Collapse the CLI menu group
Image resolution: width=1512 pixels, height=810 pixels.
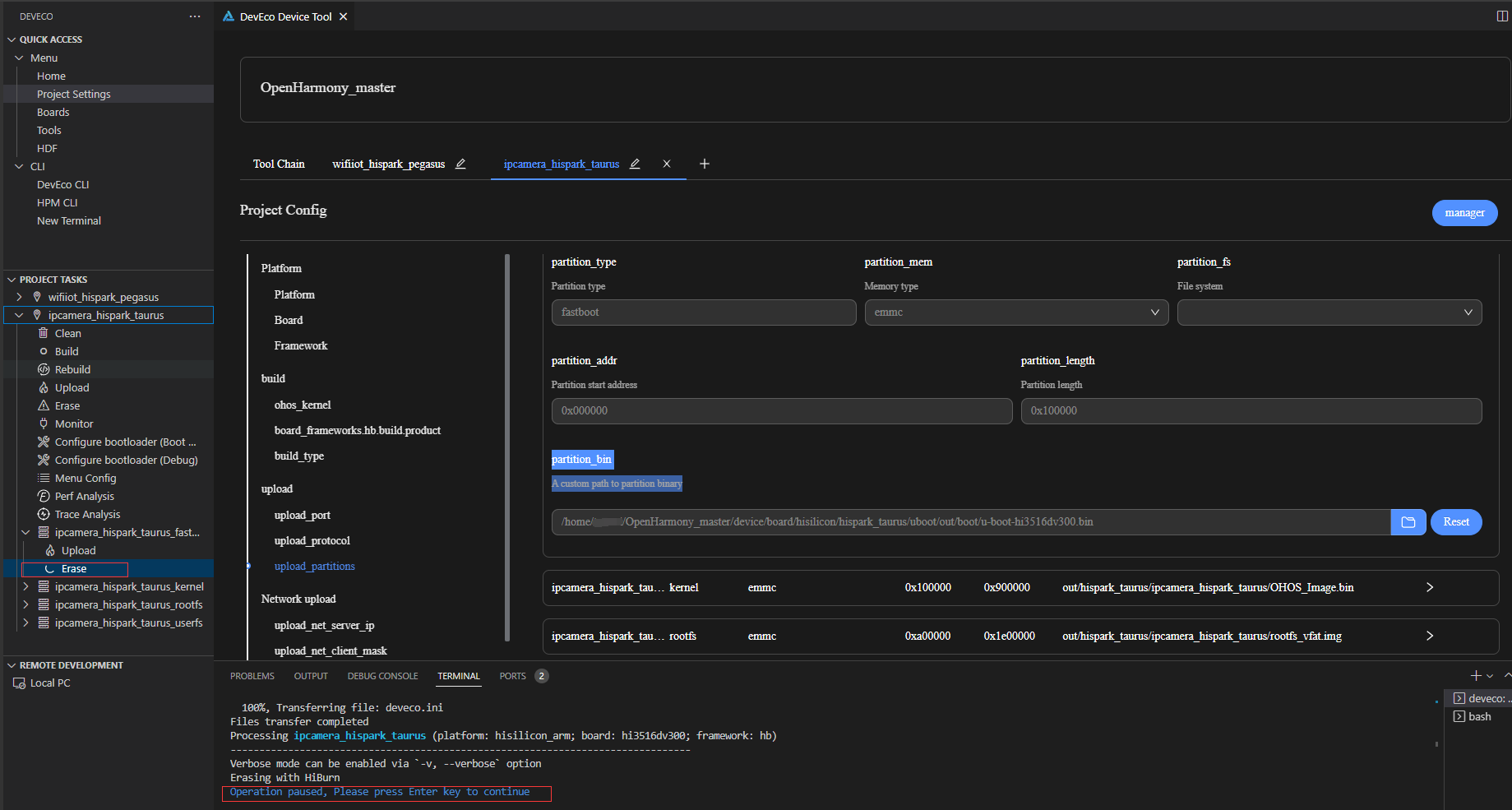[19, 166]
